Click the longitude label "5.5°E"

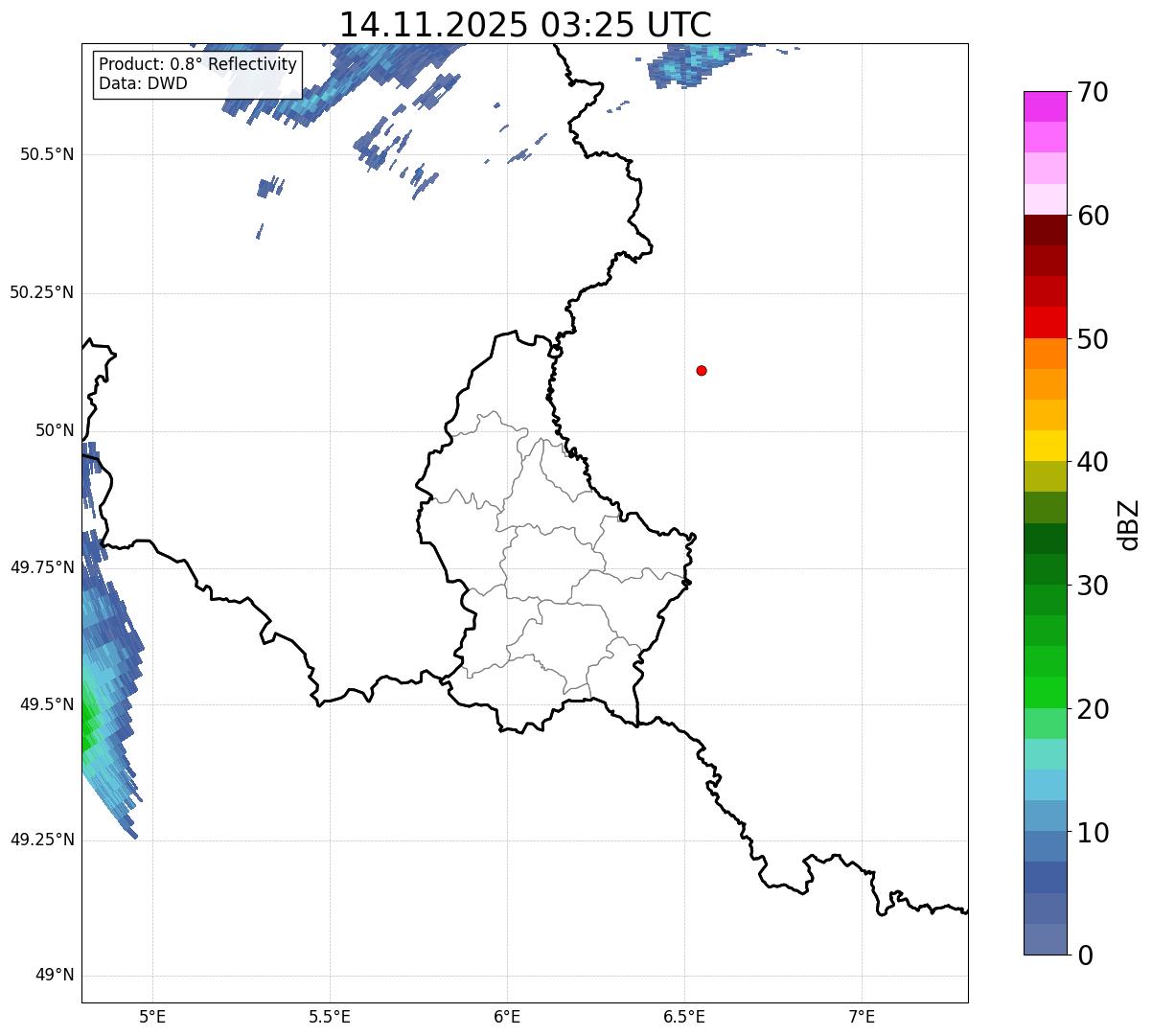(330, 1016)
